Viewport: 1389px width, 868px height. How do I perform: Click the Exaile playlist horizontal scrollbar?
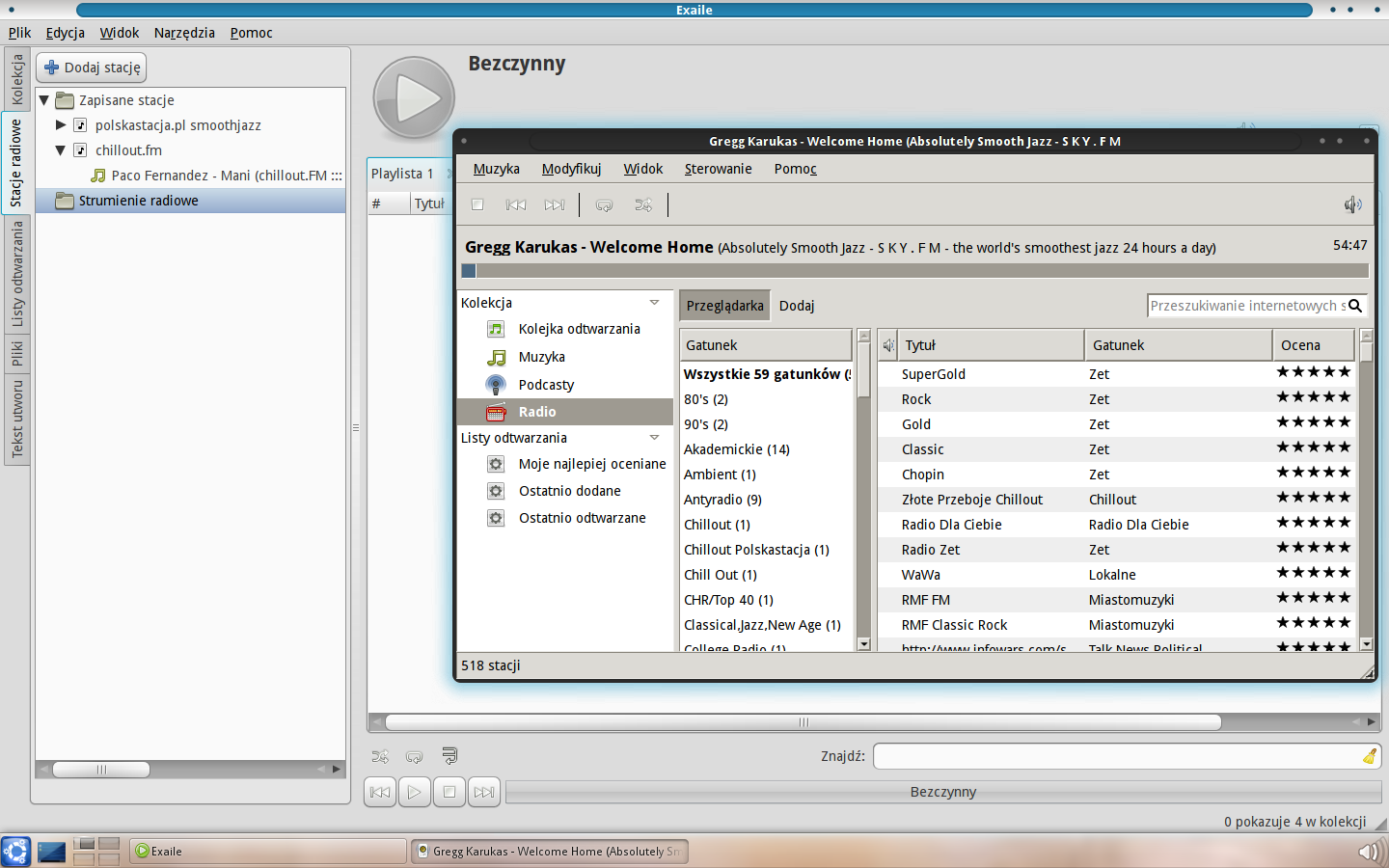[803, 722]
